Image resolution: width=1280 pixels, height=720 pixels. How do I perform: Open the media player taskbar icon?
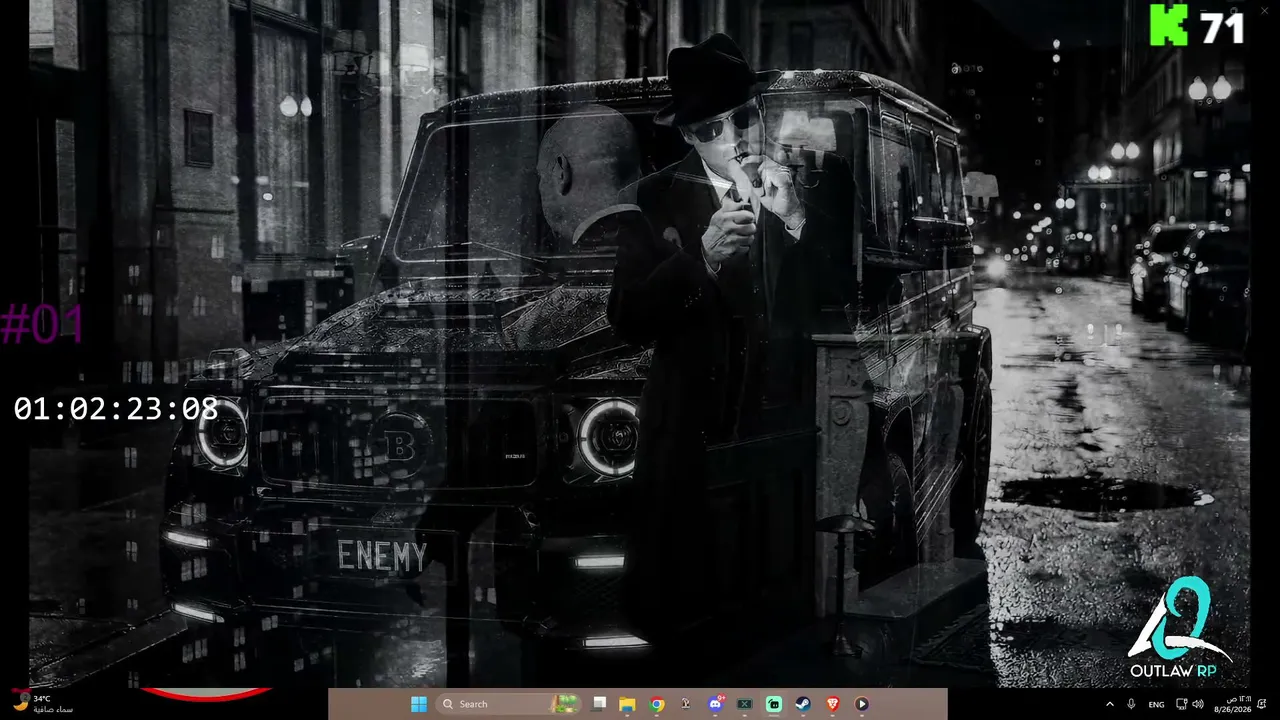(862, 704)
